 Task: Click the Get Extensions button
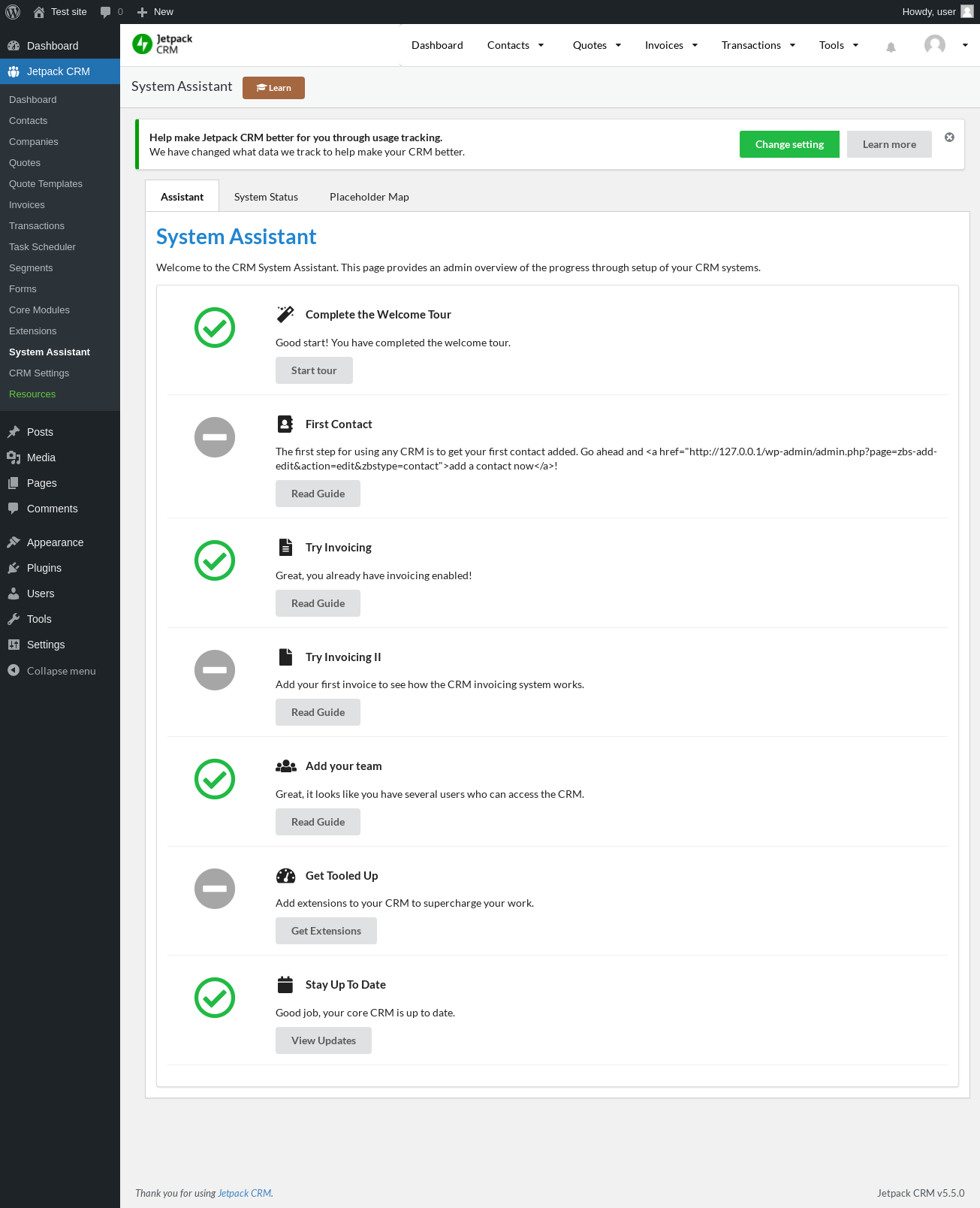click(326, 931)
